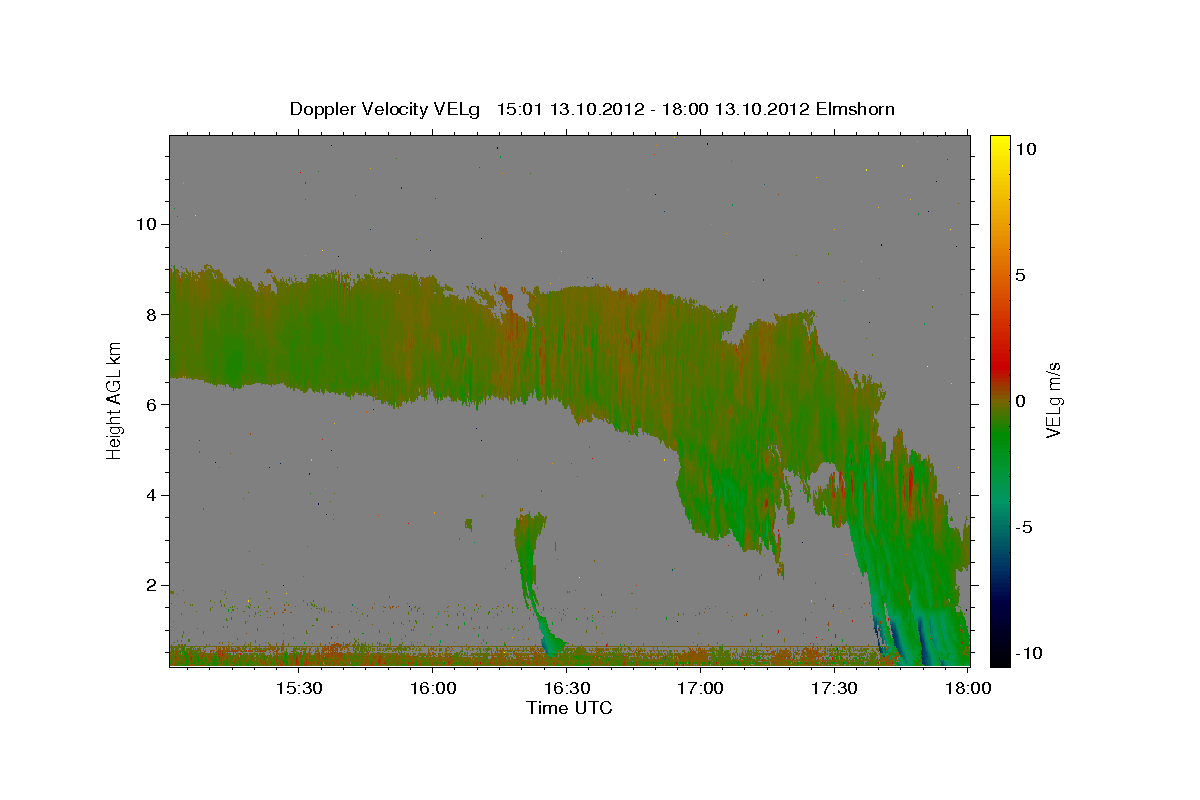Click the 17:00 time tick label
The width and height of the screenshot is (1200, 800).
coord(701,689)
